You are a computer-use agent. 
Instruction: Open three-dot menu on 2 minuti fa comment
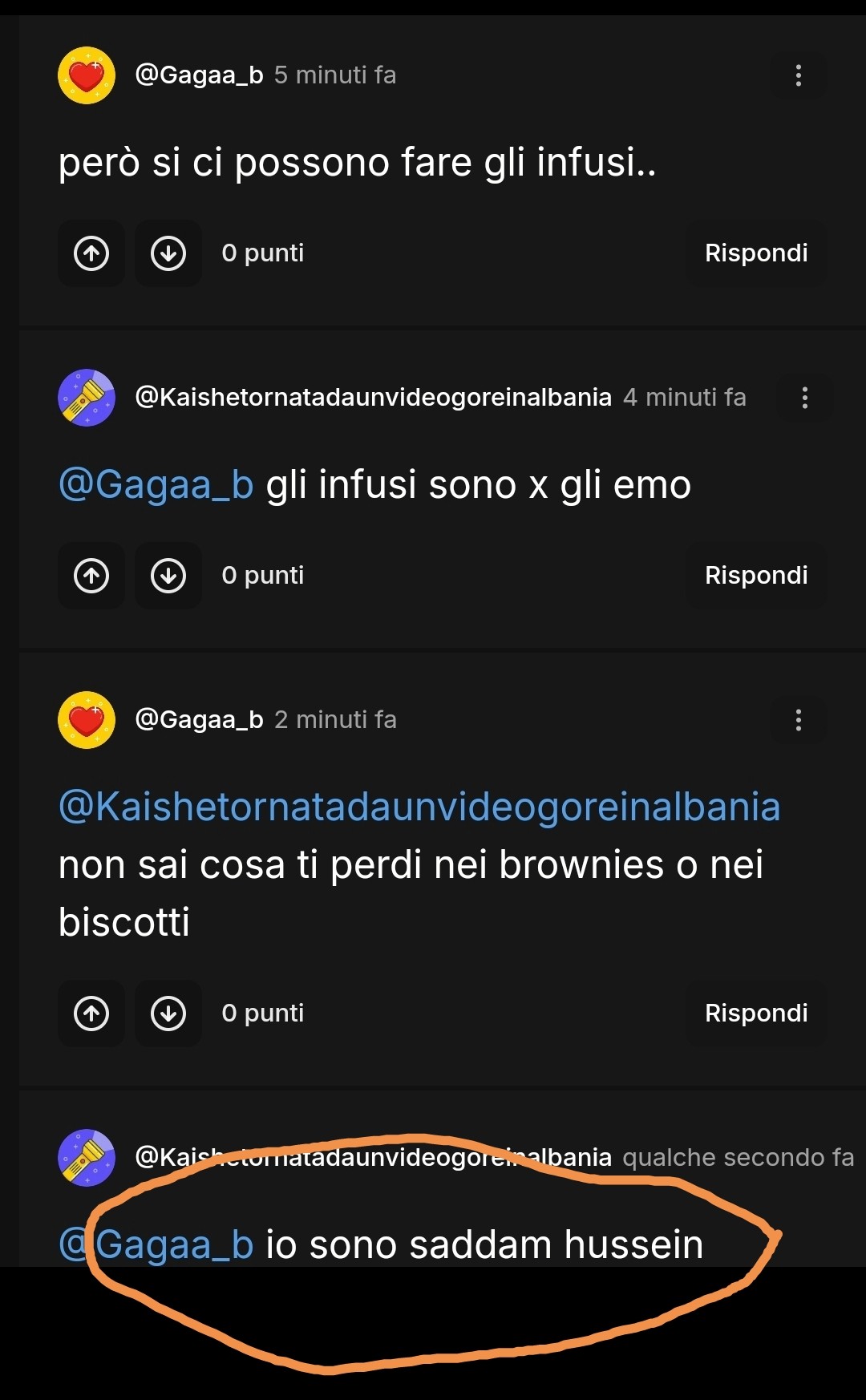click(x=798, y=720)
